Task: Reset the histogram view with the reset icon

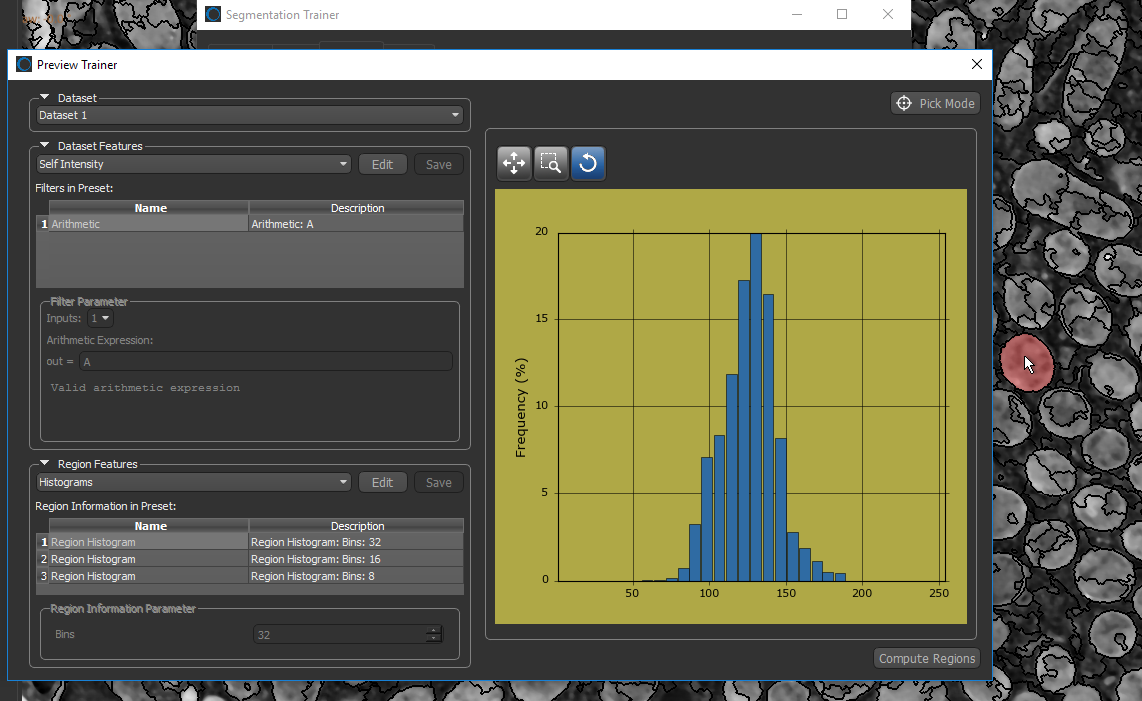Action: click(588, 163)
